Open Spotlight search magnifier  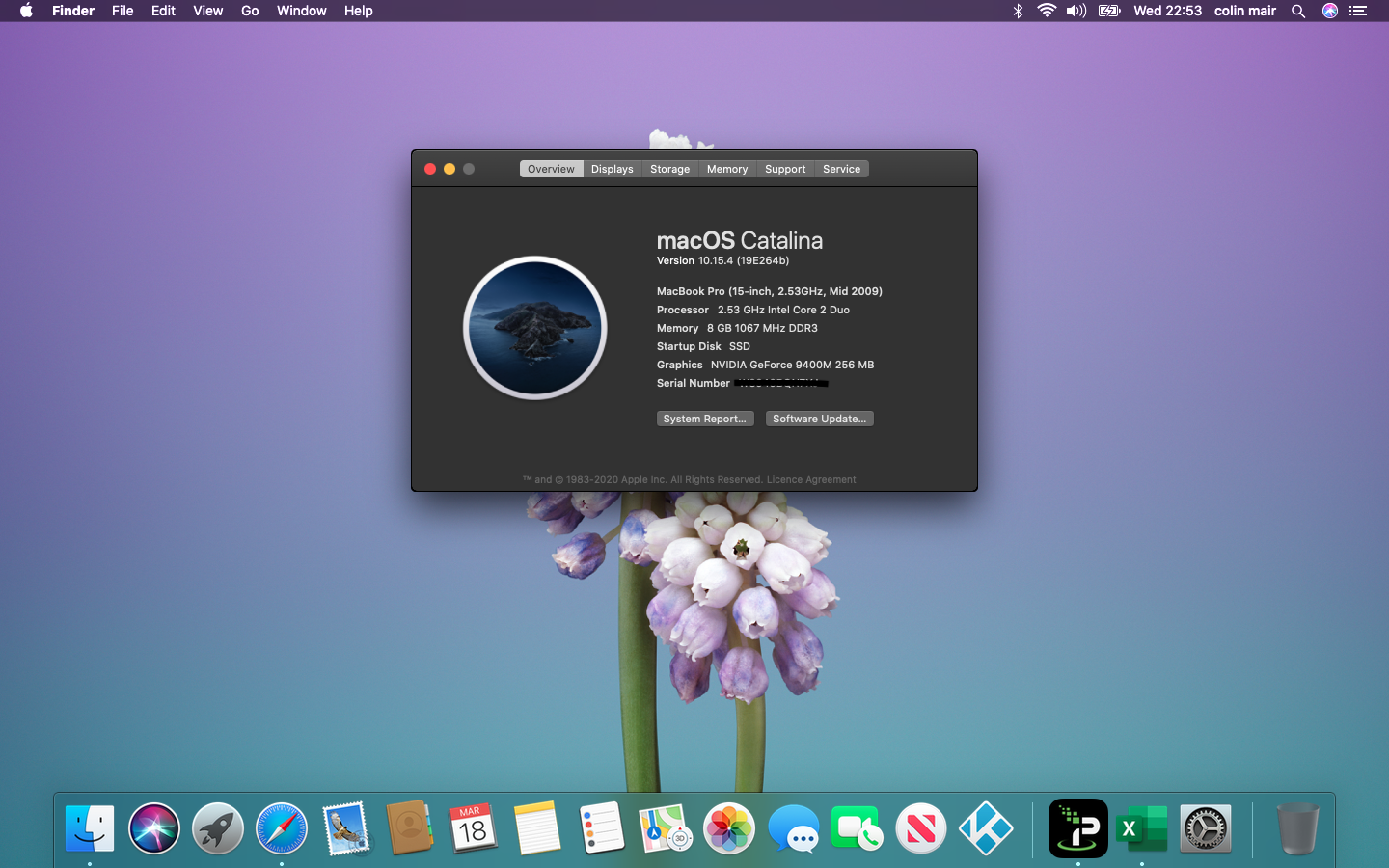tap(1298, 11)
